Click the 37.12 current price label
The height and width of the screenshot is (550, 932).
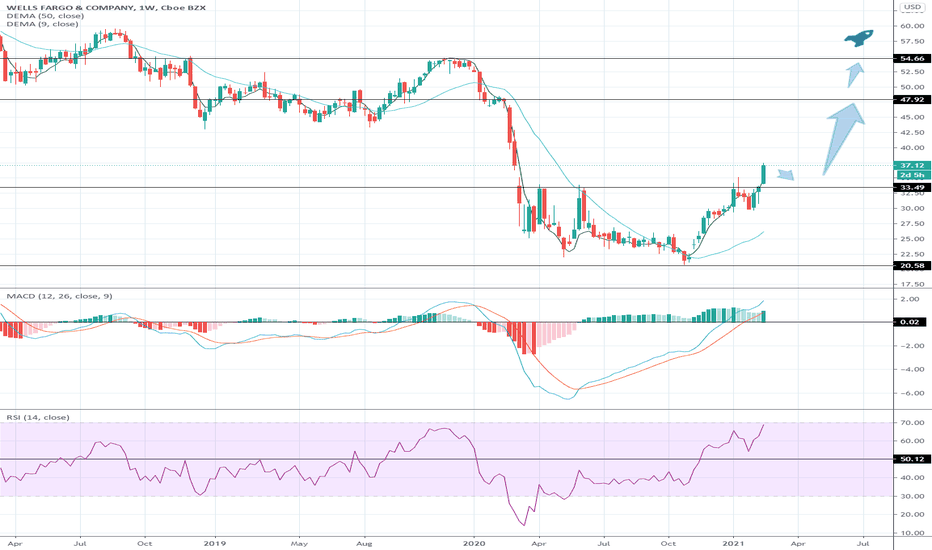[x=912, y=166]
